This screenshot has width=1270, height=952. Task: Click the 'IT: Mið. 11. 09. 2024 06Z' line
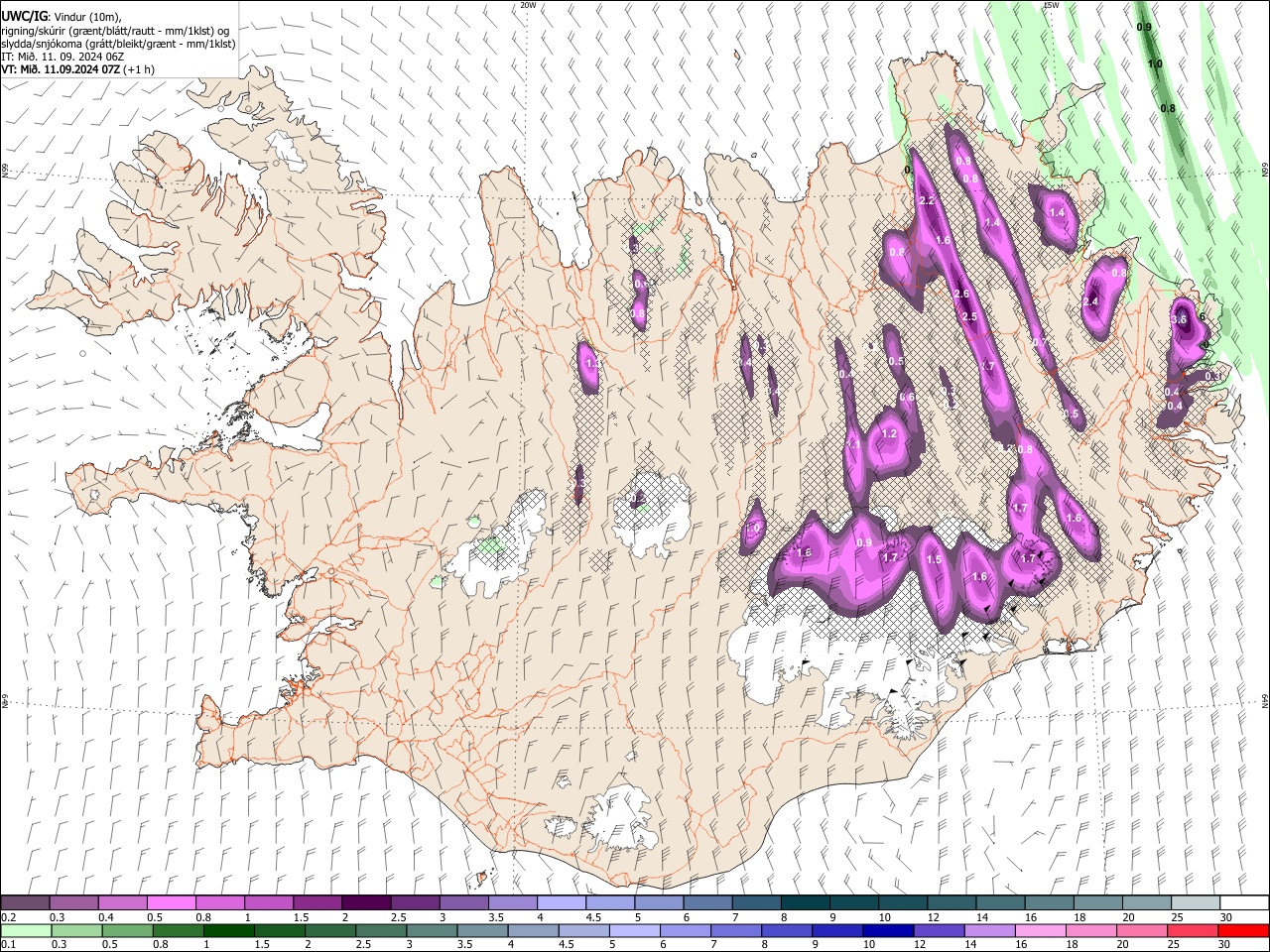(63, 57)
